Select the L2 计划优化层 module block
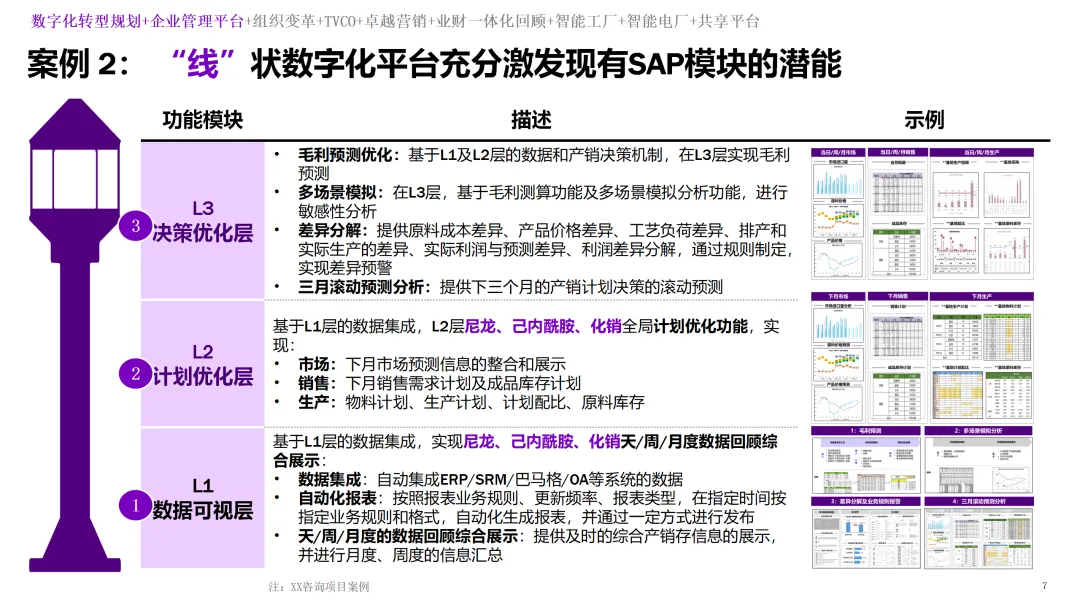1080x608 pixels. (202, 364)
